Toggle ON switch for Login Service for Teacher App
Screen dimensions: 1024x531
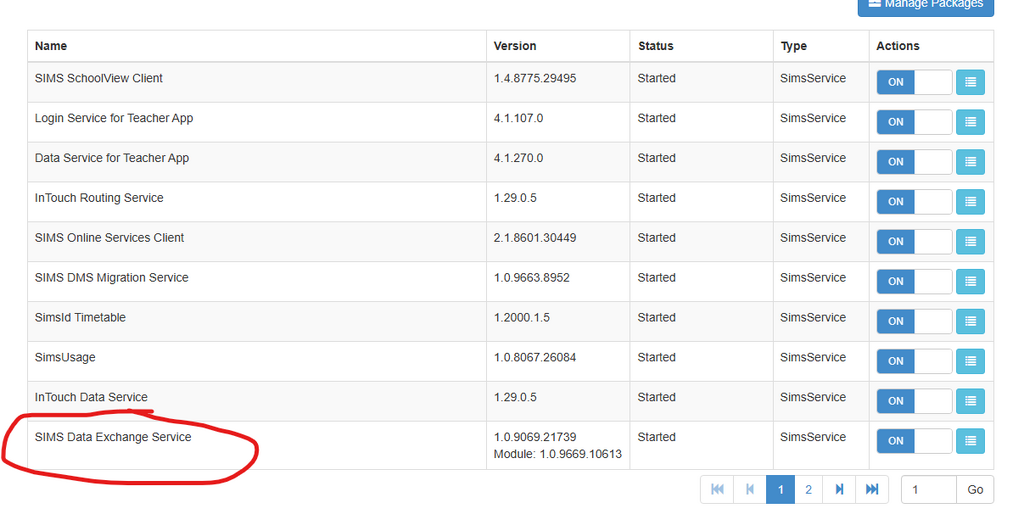click(914, 122)
